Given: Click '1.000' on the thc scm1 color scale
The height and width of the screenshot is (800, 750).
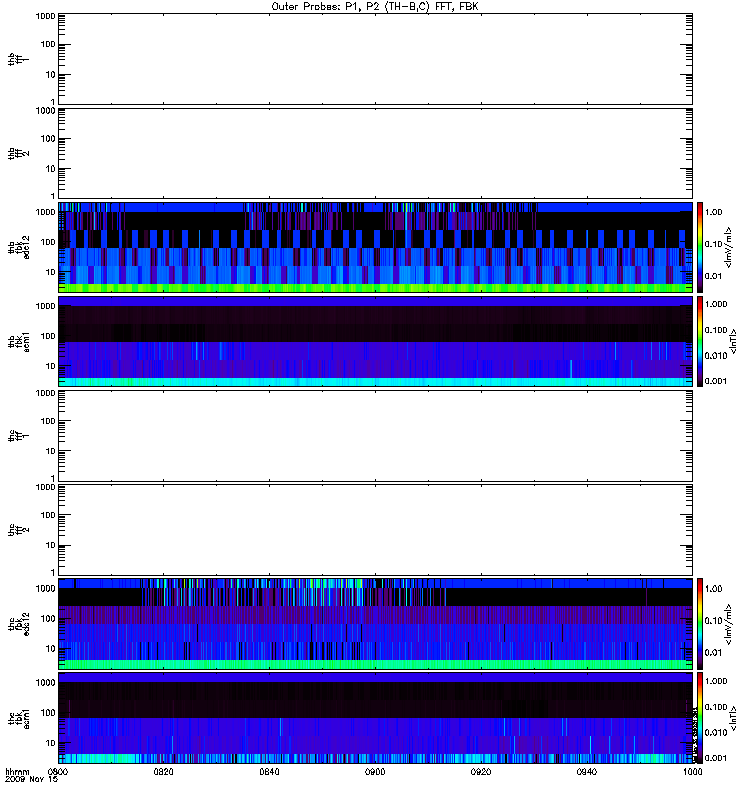Looking at the screenshot, I should [x=716, y=681].
